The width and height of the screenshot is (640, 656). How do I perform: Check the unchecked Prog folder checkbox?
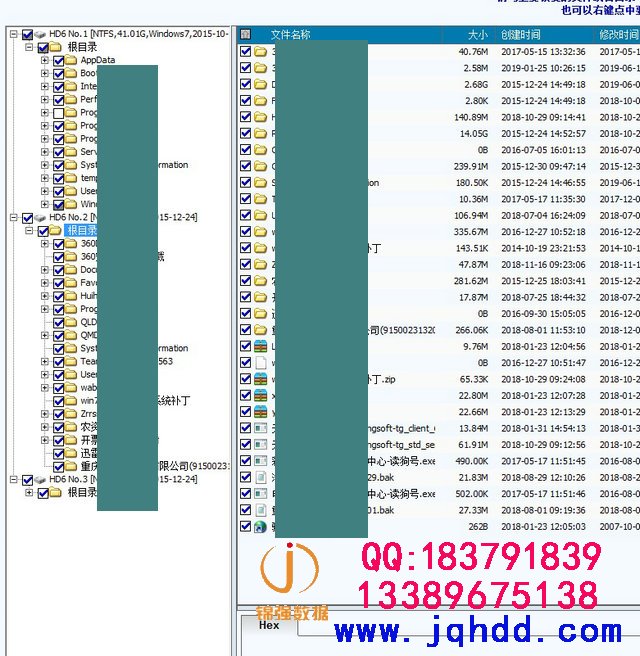[x=59, y=113]
